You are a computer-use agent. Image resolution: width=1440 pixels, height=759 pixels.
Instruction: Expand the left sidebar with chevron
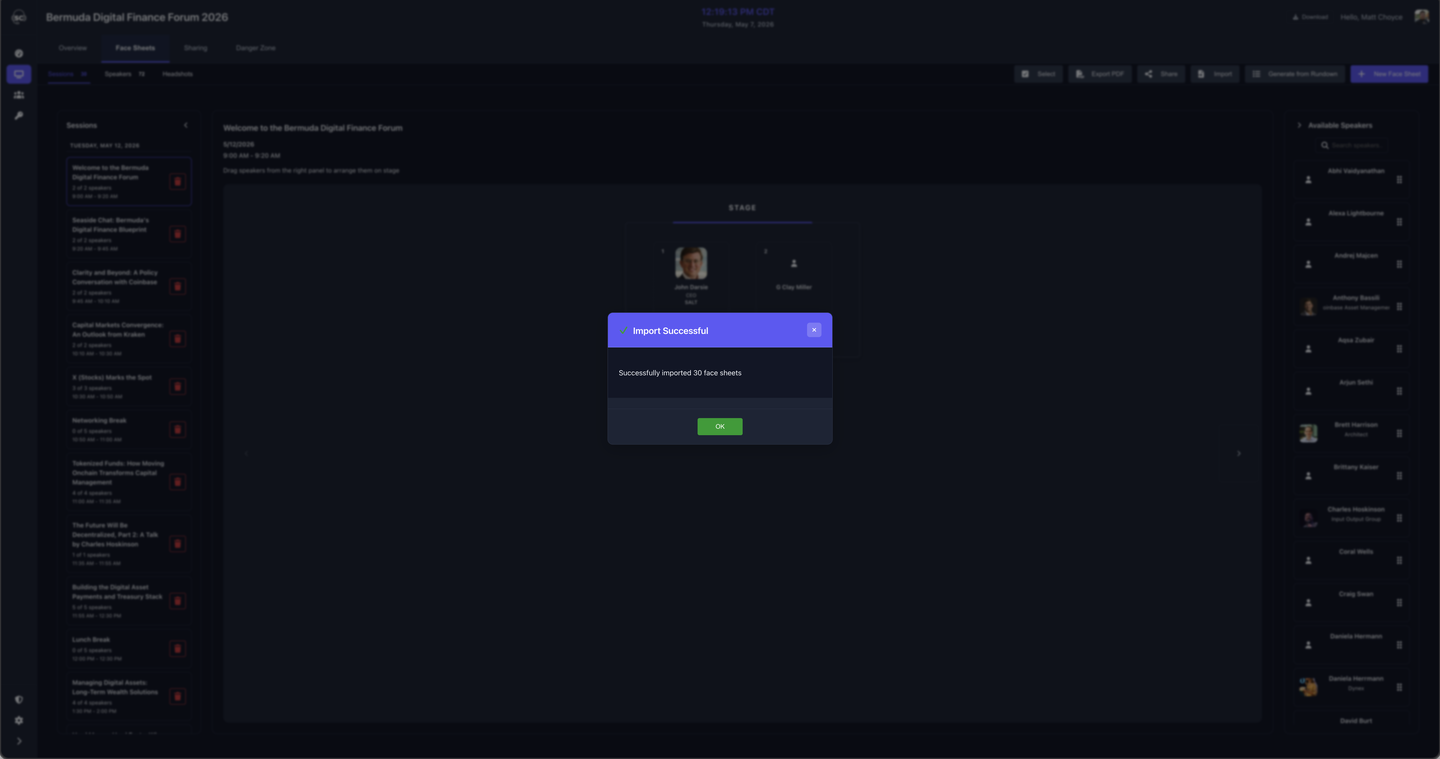point(19,741)
